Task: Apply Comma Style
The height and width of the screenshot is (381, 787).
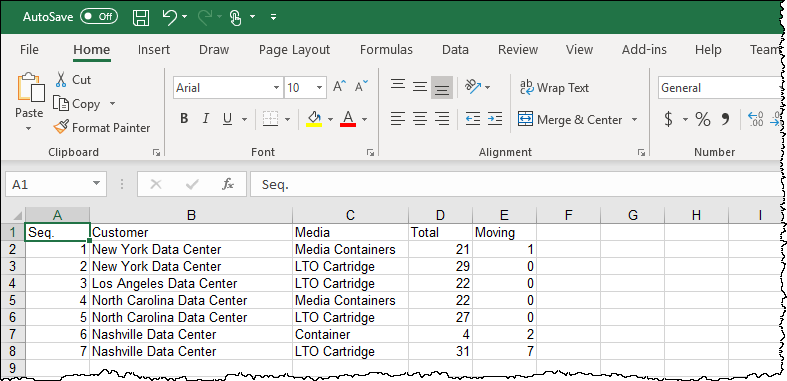Action: tap(725, 119)
